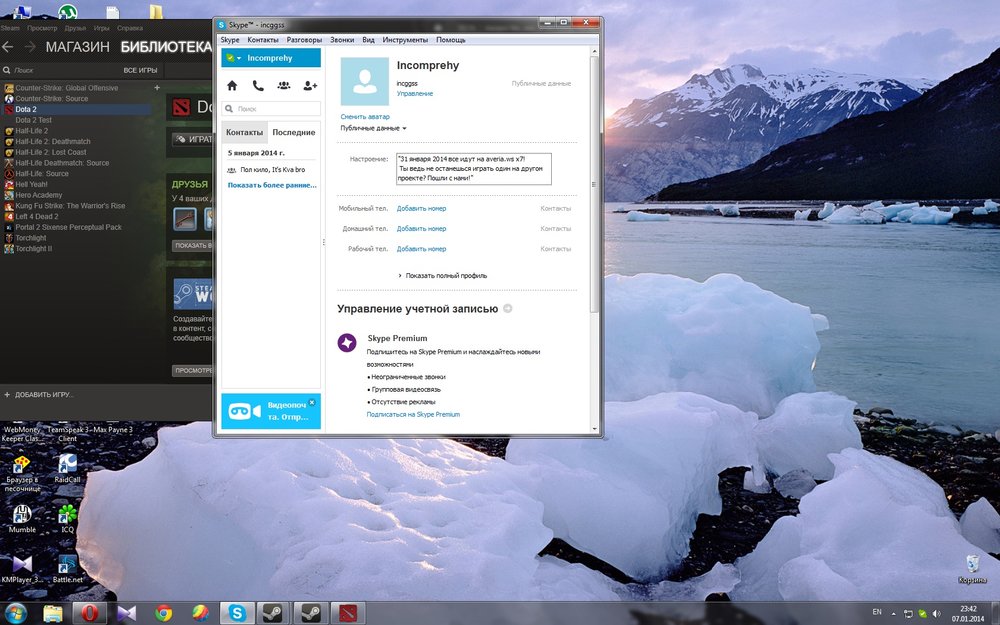Click the arrow icon beside Управление учетной записью
Screen dimensions: 1000x625
508,309
